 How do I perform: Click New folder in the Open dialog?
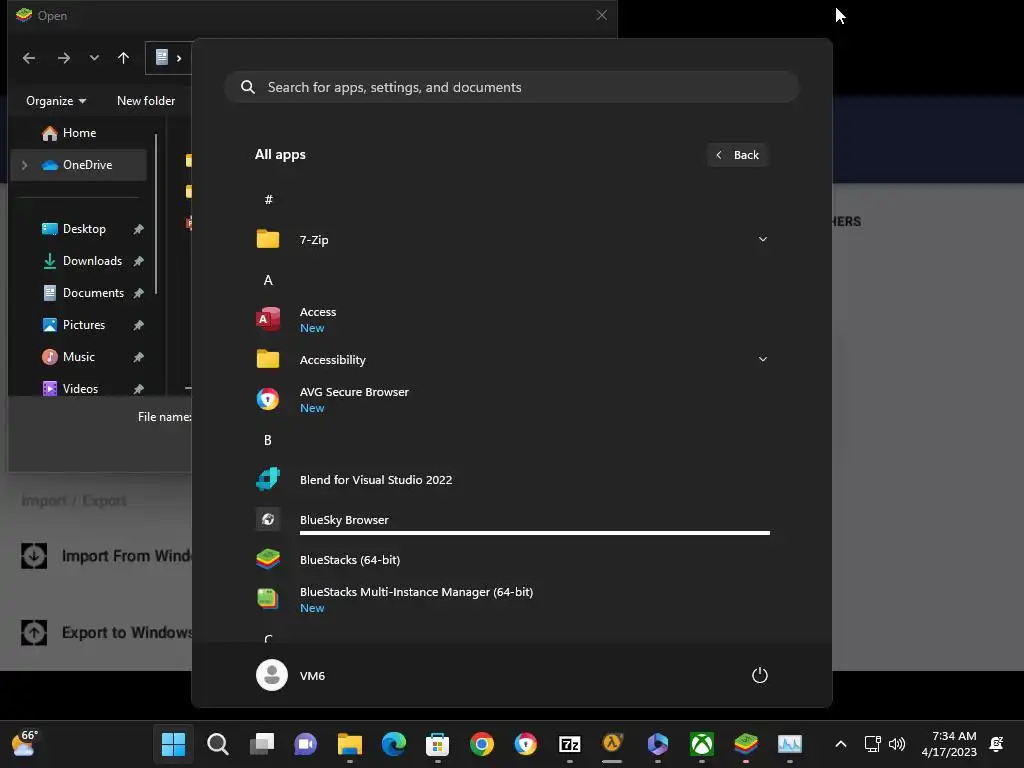click(146, 101)
